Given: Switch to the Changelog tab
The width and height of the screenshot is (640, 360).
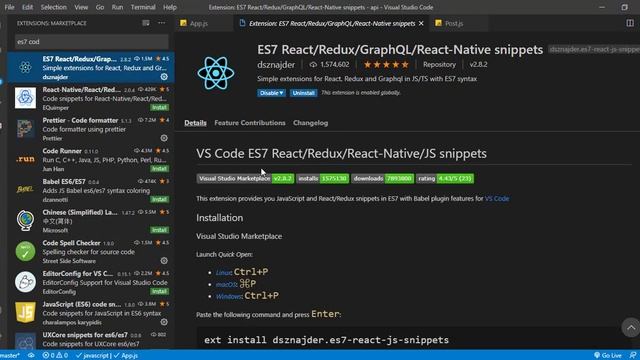Looking at the screenshot, I should [310, 123].
